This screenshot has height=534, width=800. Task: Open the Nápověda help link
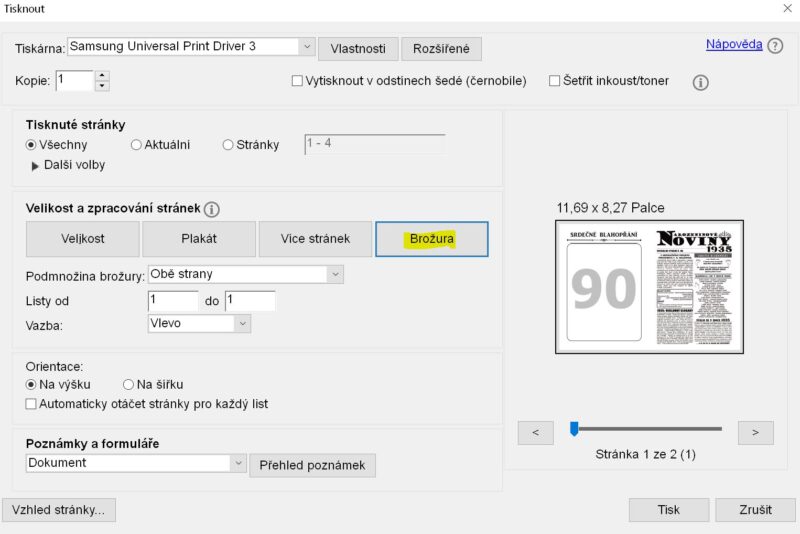(734, 44)
